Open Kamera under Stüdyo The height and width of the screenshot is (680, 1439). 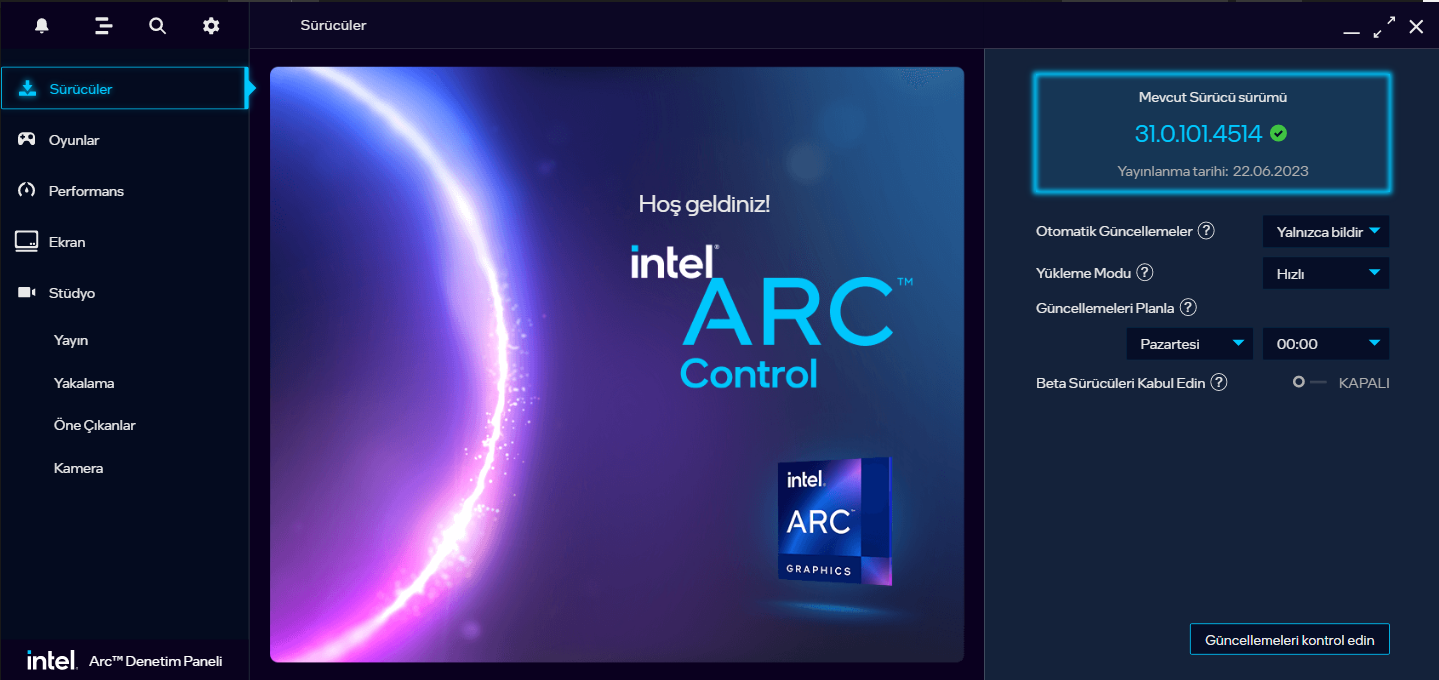[x=79, y=468]
